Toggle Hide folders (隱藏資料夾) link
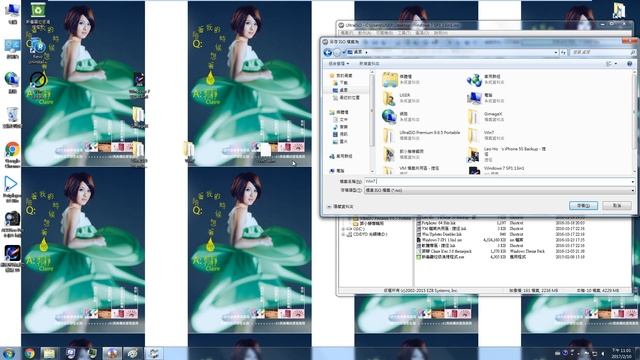Viewport: 640px width, 360px height. (x=340, y=207)
